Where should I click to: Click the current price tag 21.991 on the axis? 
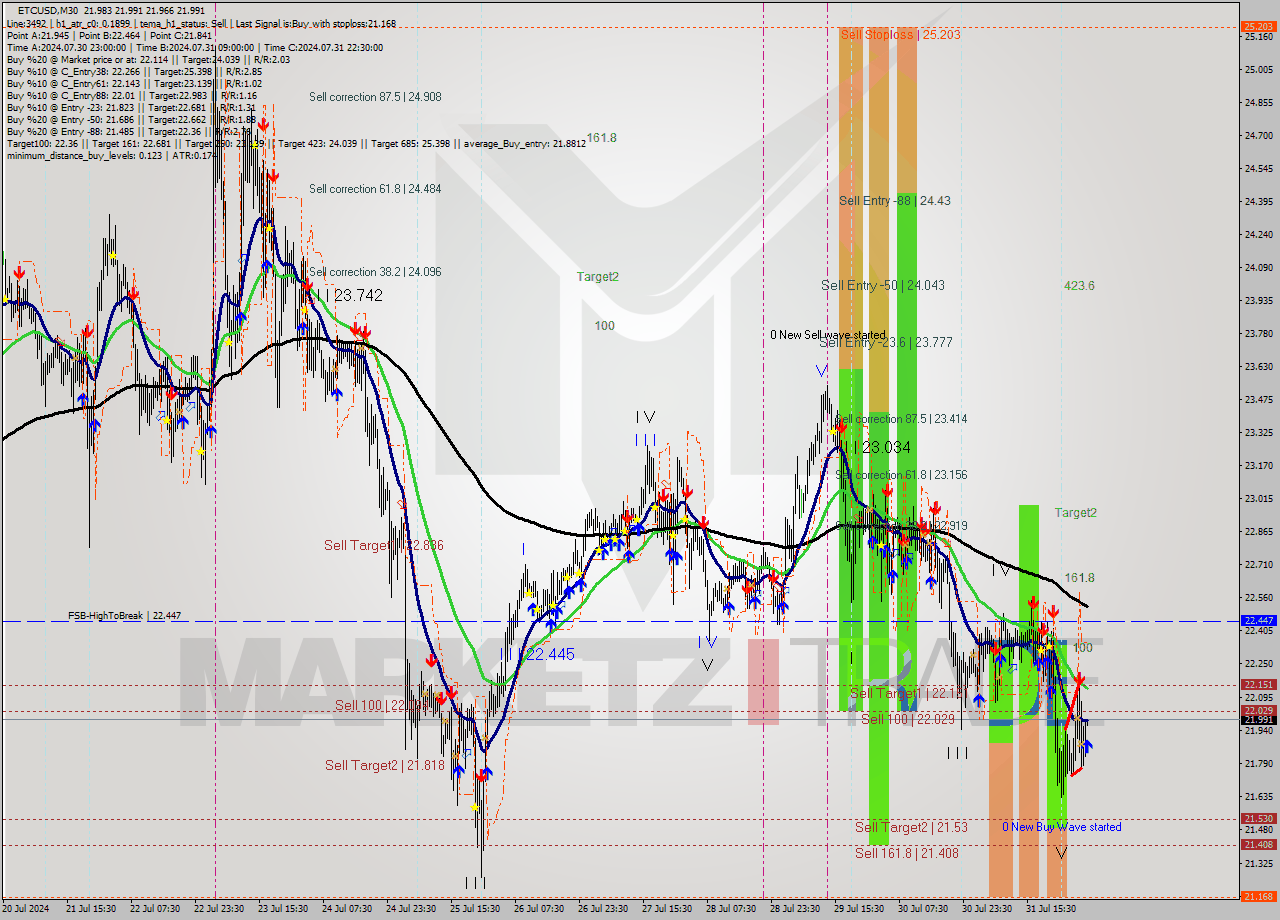(x=1257, y=719)
